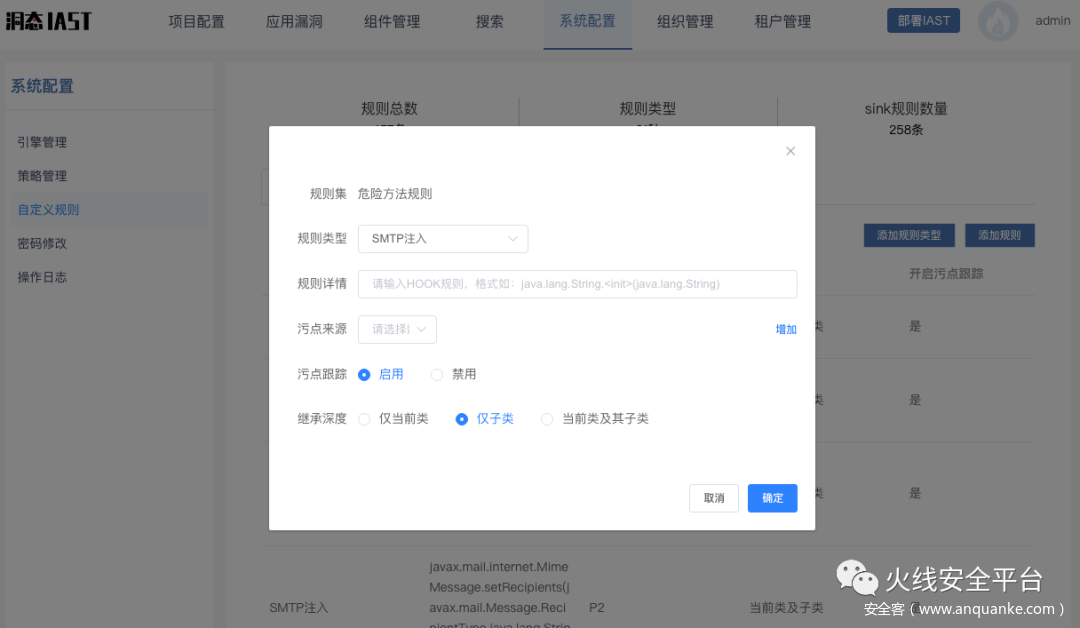Open 项目配置 tab
Viewport: 1080px width, 628px height.
pyautogui.click(x=196, y=22)
